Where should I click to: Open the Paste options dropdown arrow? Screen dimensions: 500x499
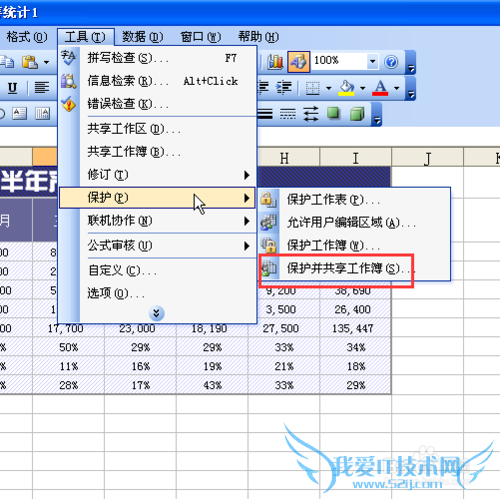[x=46, y=62]
